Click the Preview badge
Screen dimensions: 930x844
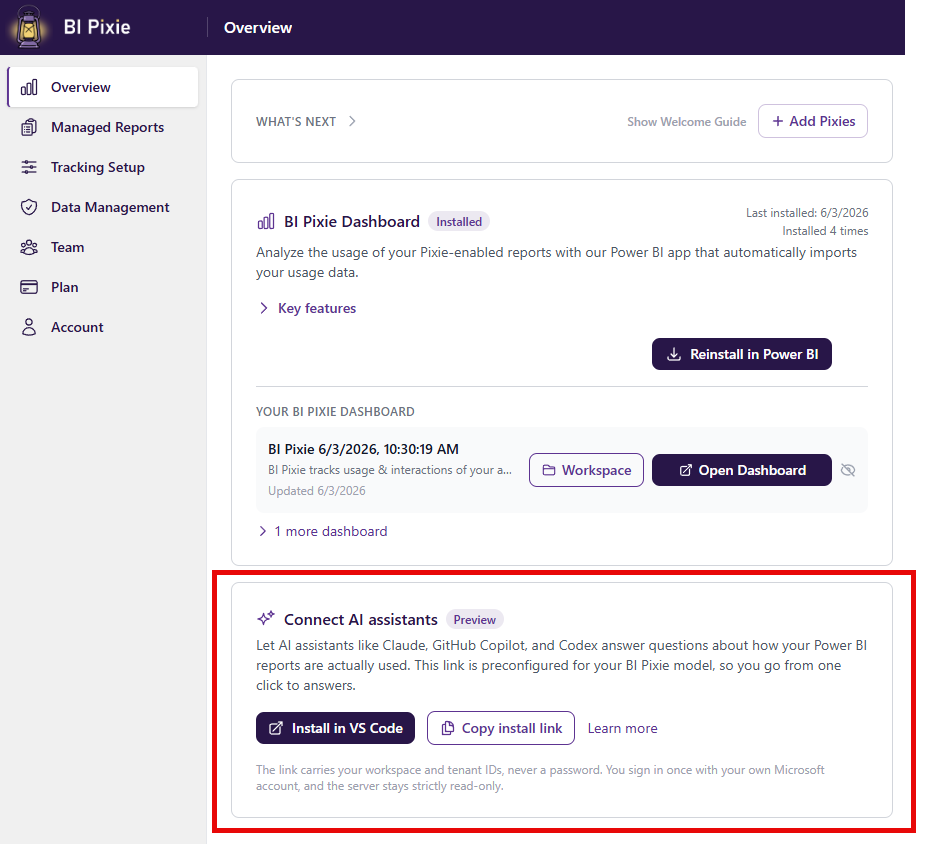pyautogui.click(x=474, y=619)
